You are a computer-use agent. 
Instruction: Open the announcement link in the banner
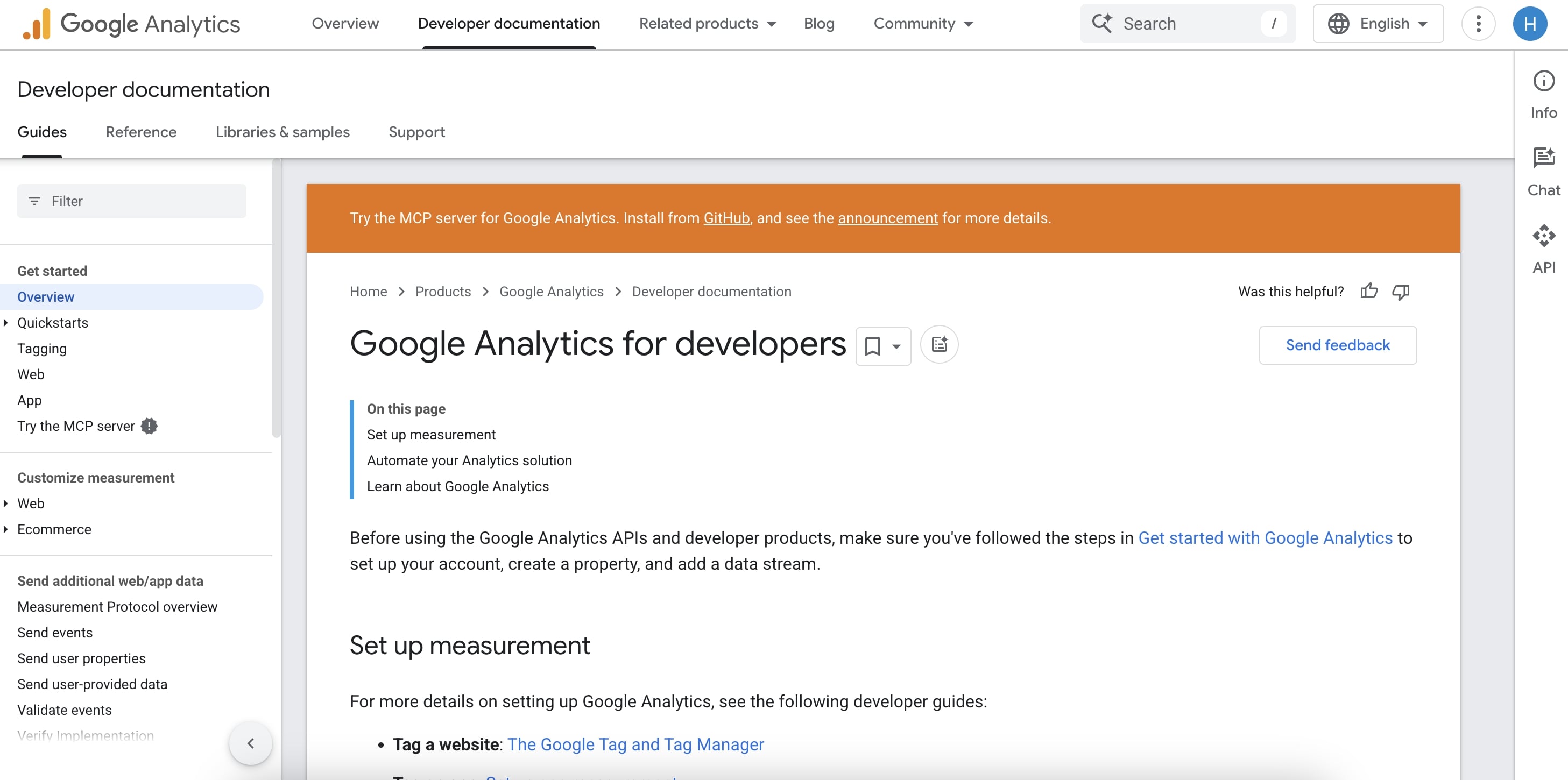(887, 218)
